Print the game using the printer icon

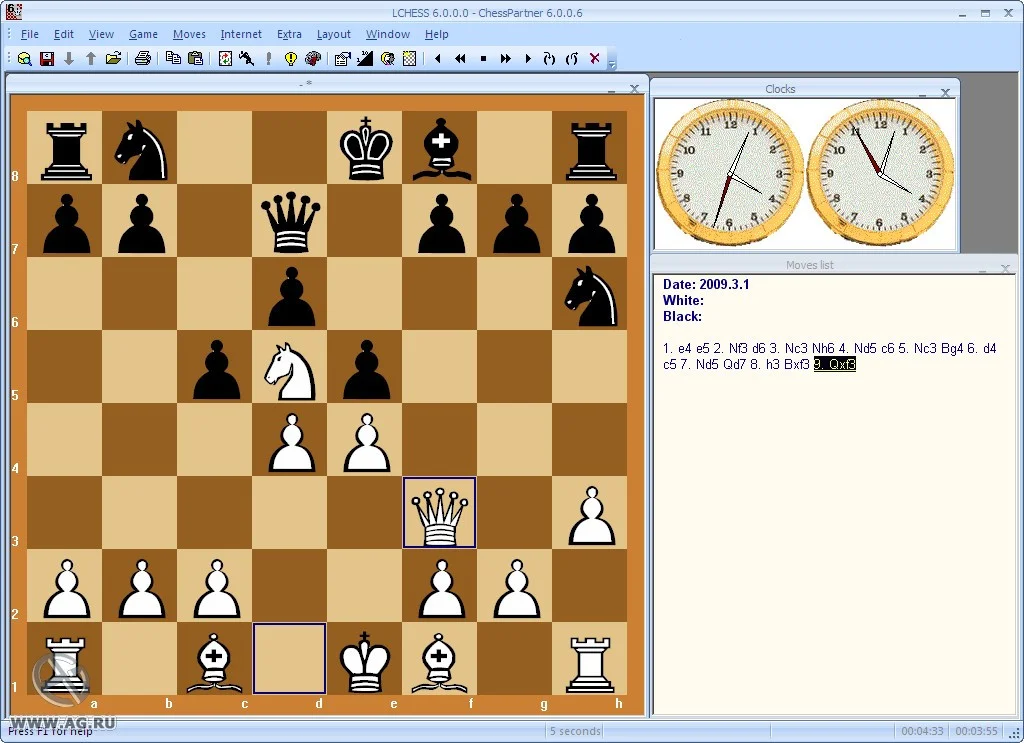click(143, 59)
